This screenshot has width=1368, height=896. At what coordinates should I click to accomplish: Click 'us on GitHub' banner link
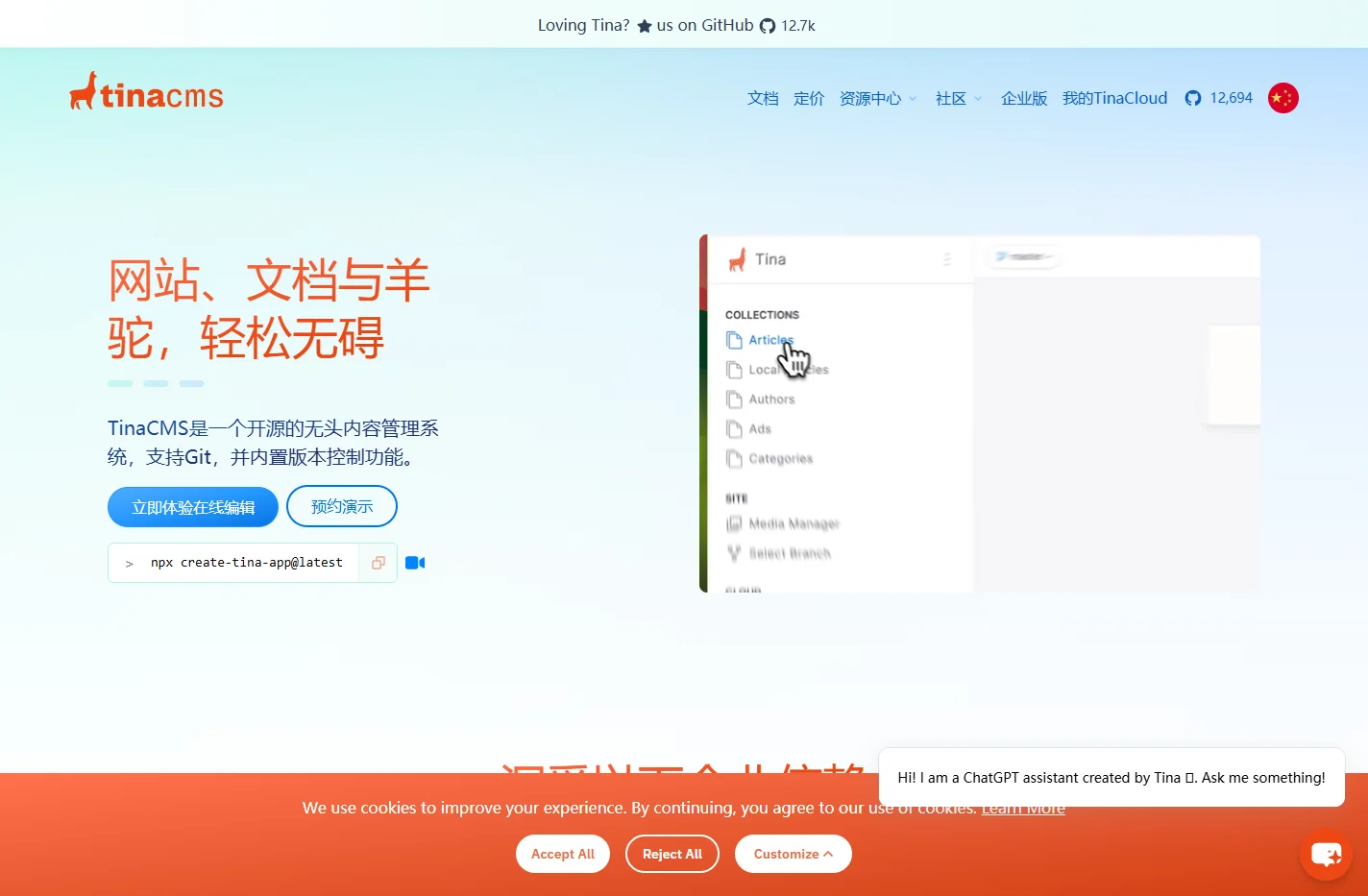(x=705, y=26)
